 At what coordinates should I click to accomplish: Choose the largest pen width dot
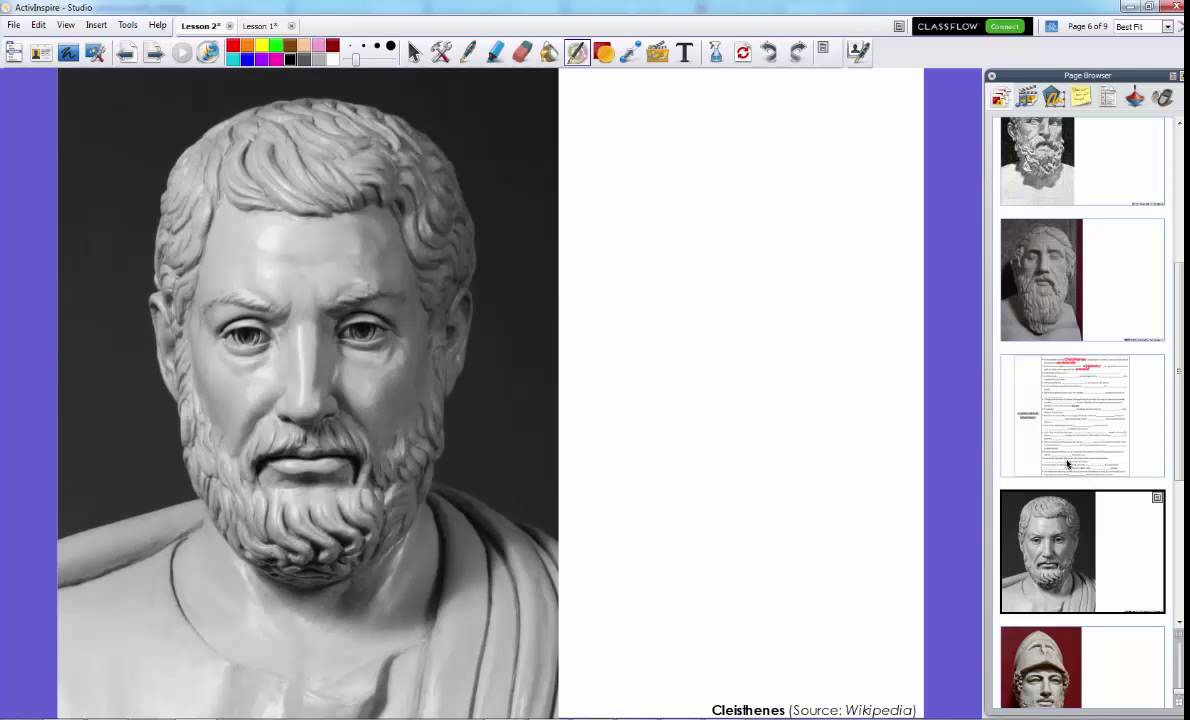[x=390, y=46]
